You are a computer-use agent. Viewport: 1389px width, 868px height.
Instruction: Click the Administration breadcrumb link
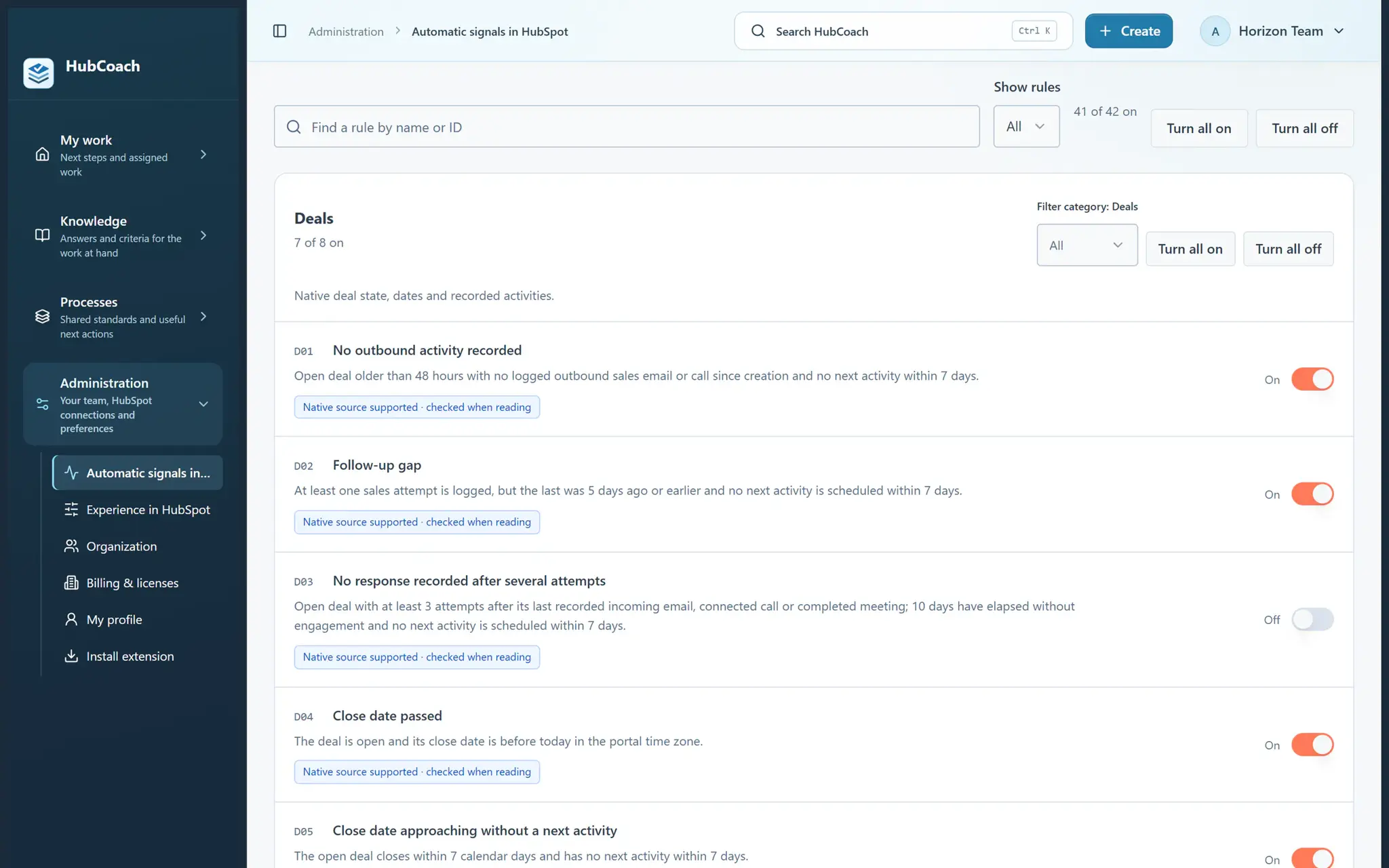click(346, 31)
